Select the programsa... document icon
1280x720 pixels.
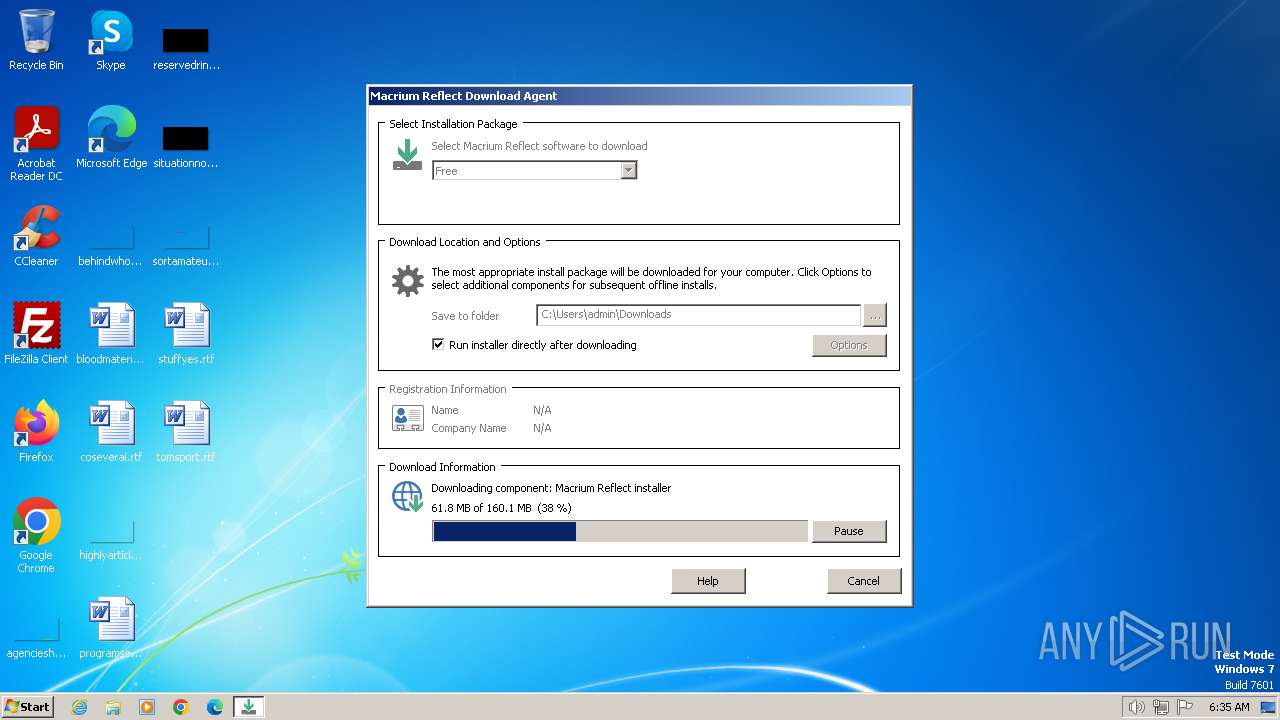pos(111,628)
